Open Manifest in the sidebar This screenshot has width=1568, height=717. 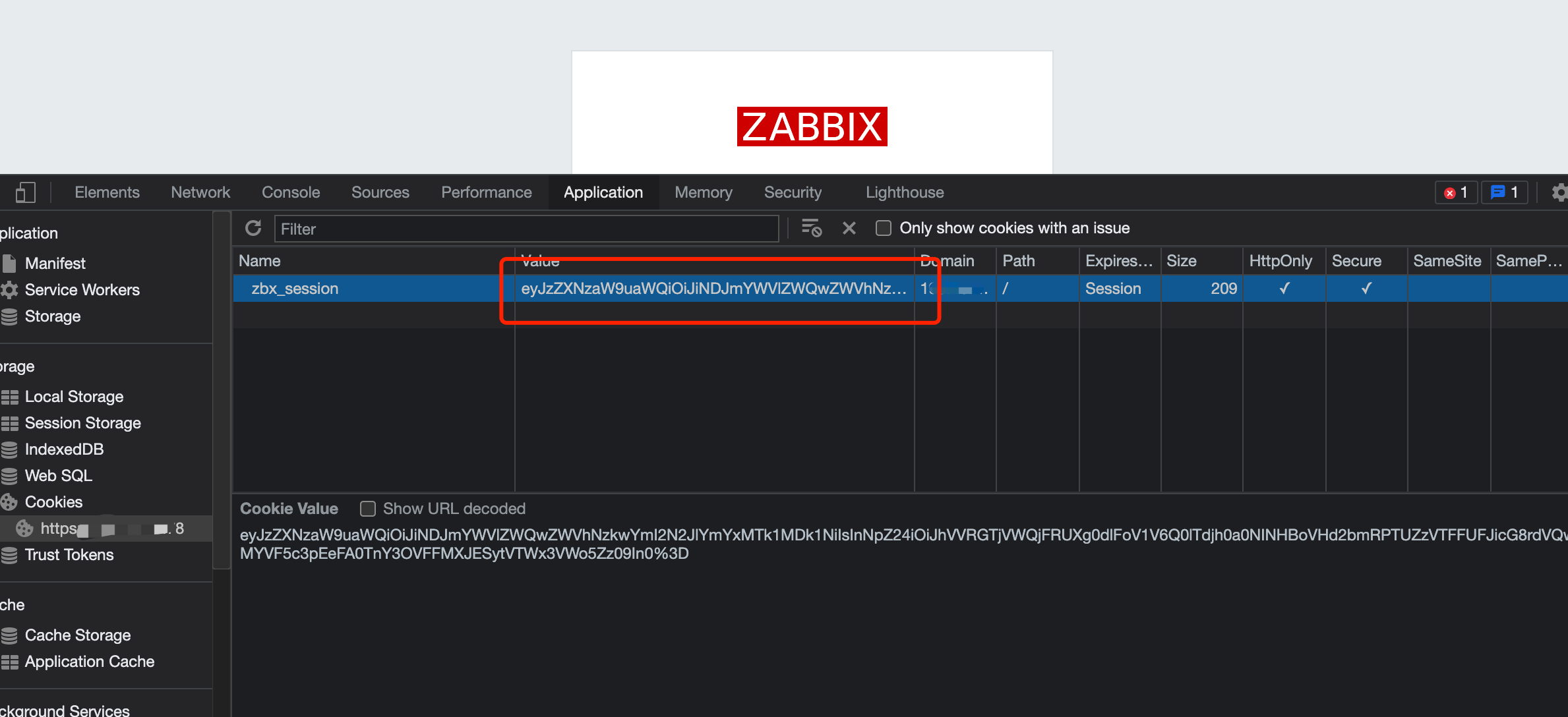click(x=55, y=264)
